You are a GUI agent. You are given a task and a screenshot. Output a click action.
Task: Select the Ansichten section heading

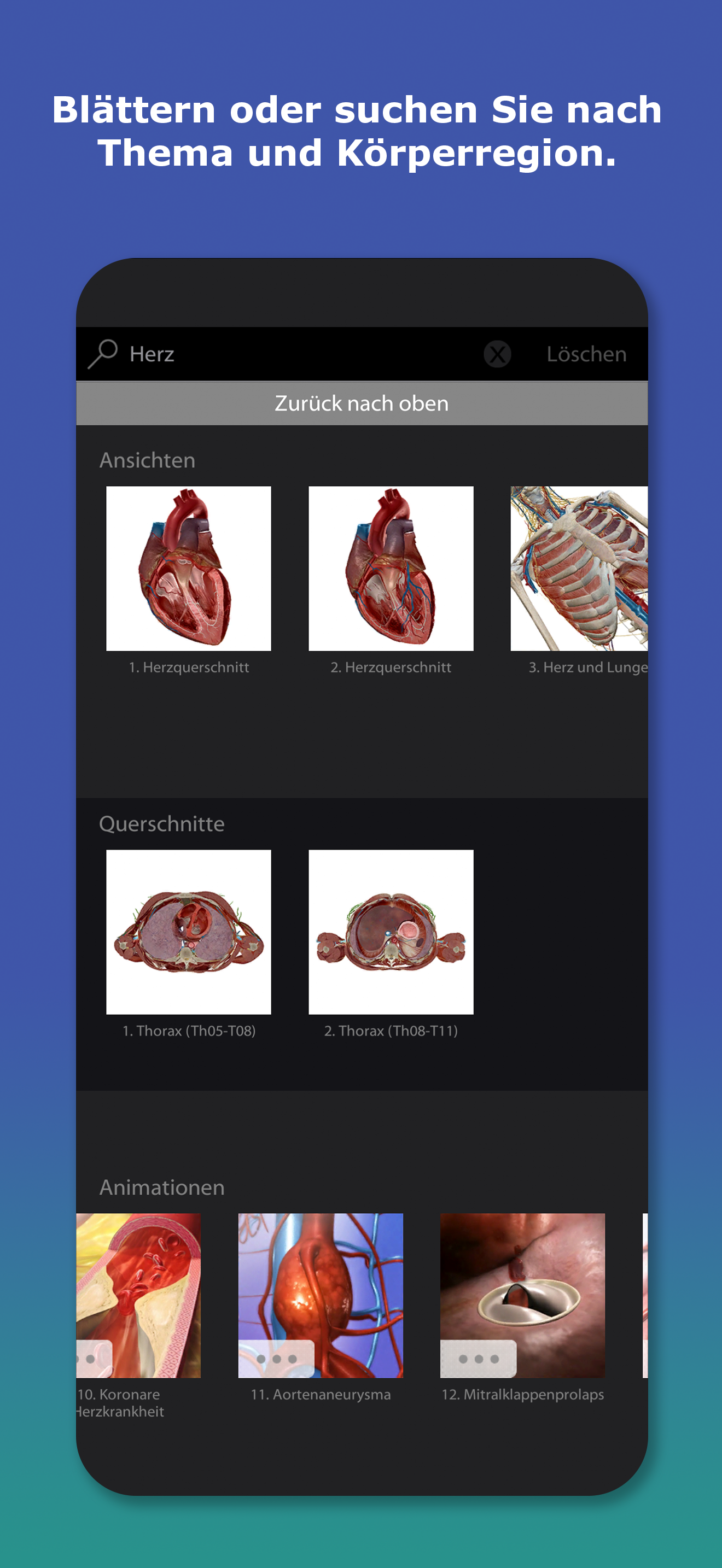click(147, 460)
